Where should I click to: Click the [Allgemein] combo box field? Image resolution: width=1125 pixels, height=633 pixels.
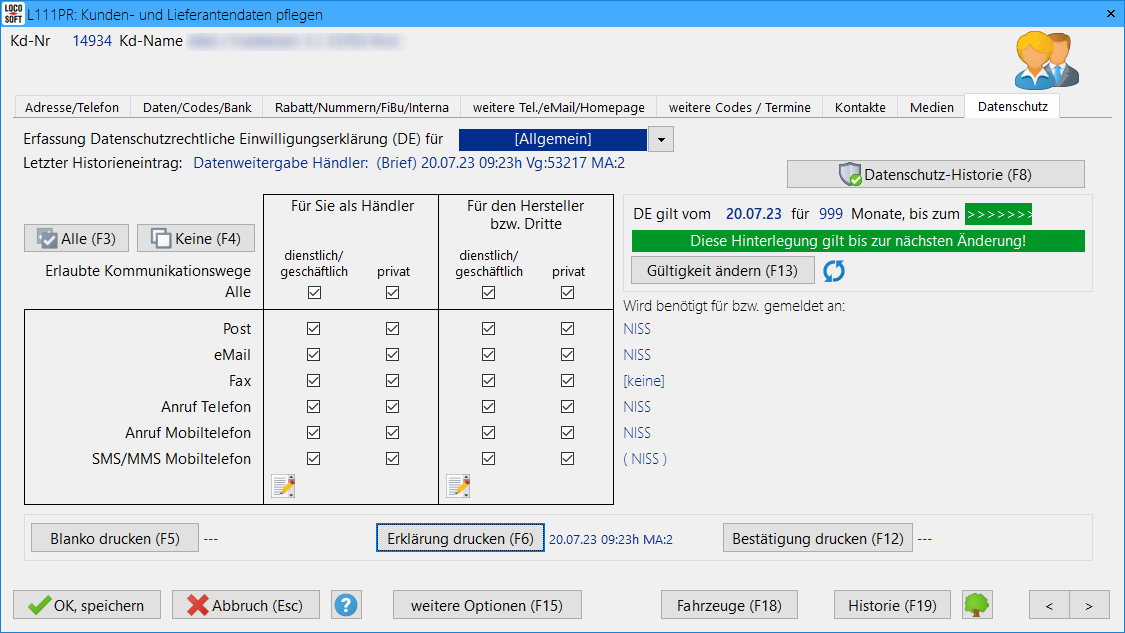[553, 140]
